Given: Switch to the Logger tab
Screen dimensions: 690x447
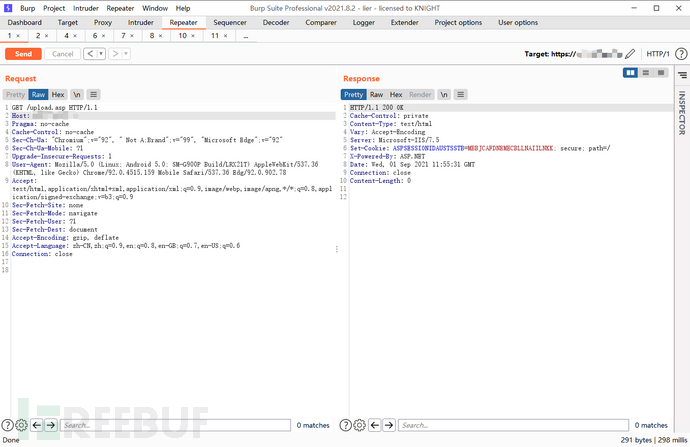Looking at the screenshot, I should [x=363, y=22].
